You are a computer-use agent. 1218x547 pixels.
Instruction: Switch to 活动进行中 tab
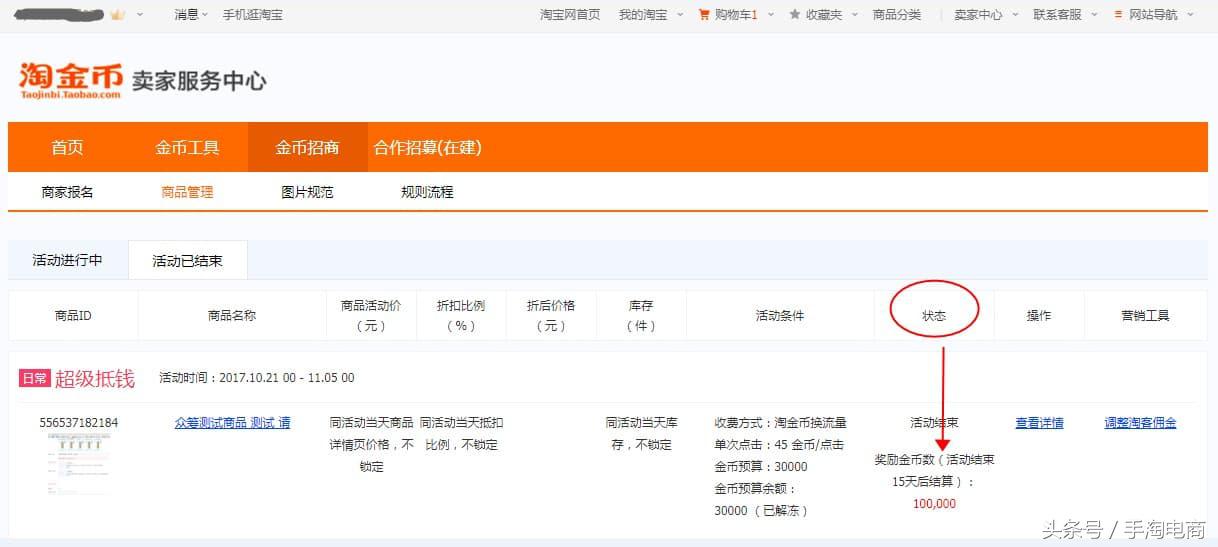tap(67, 260)
